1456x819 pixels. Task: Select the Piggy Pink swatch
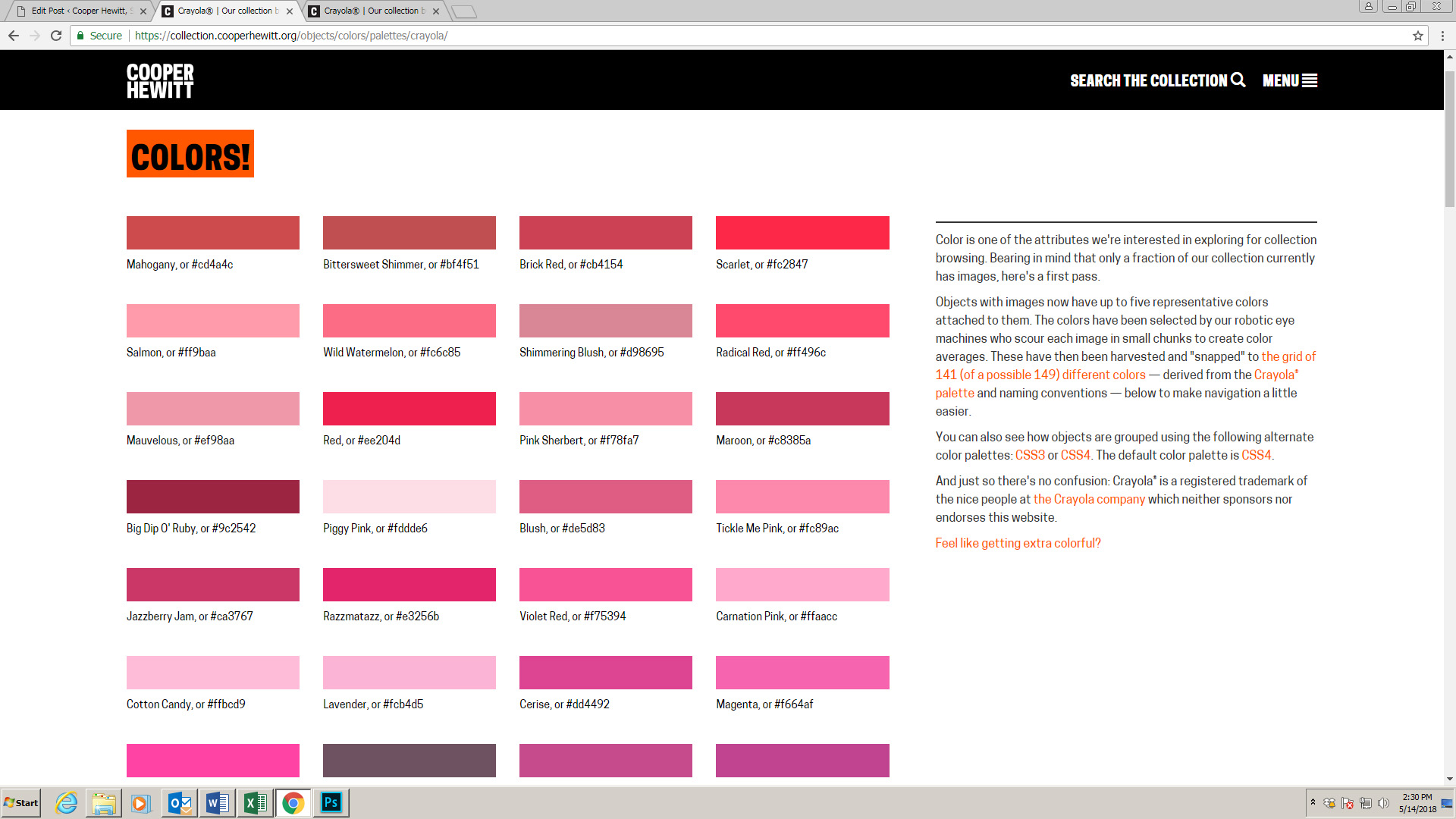409,497
